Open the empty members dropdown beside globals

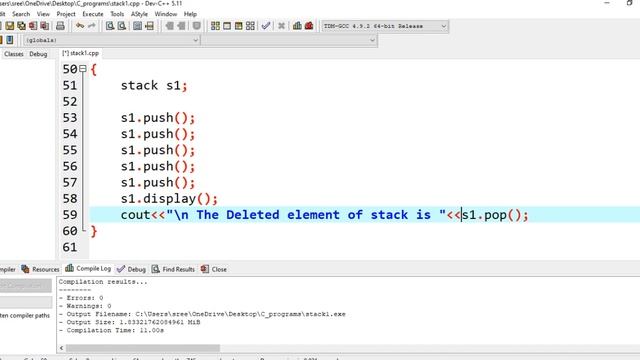(x=289, y=40)
